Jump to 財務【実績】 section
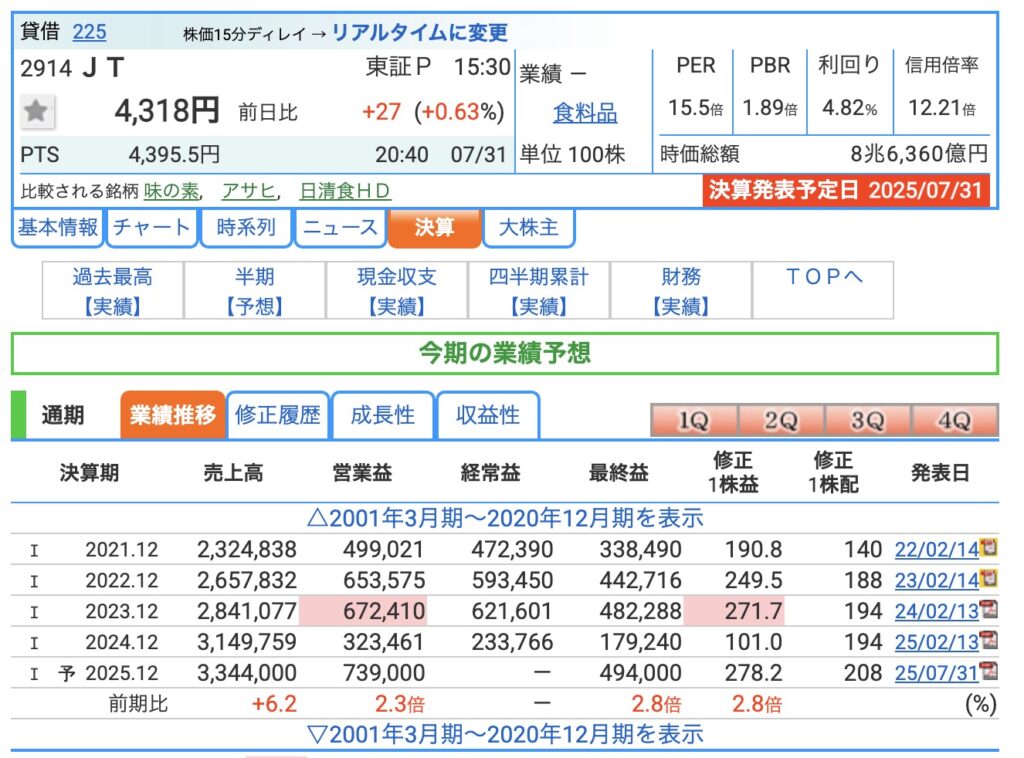Viewport: 1024px width, 758px height. (x=680, y=291)
